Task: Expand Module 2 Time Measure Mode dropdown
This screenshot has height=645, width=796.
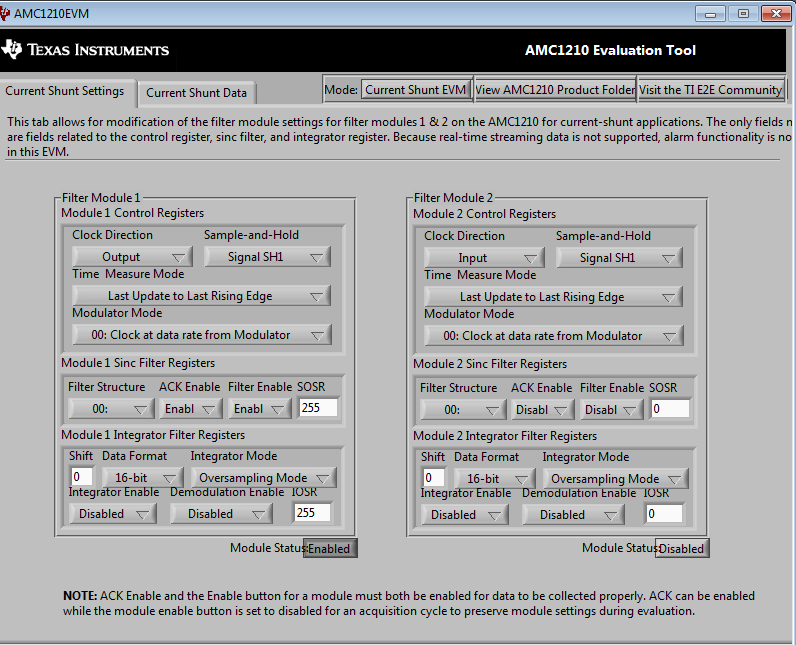Action: [x=553, y=297]
